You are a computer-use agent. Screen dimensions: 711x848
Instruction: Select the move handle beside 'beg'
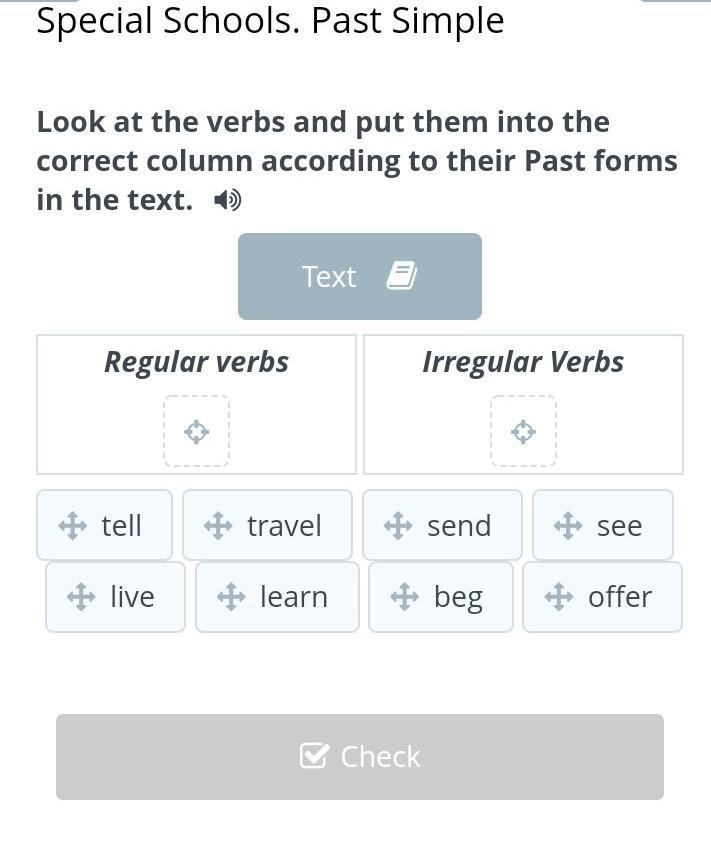(404, 597)
